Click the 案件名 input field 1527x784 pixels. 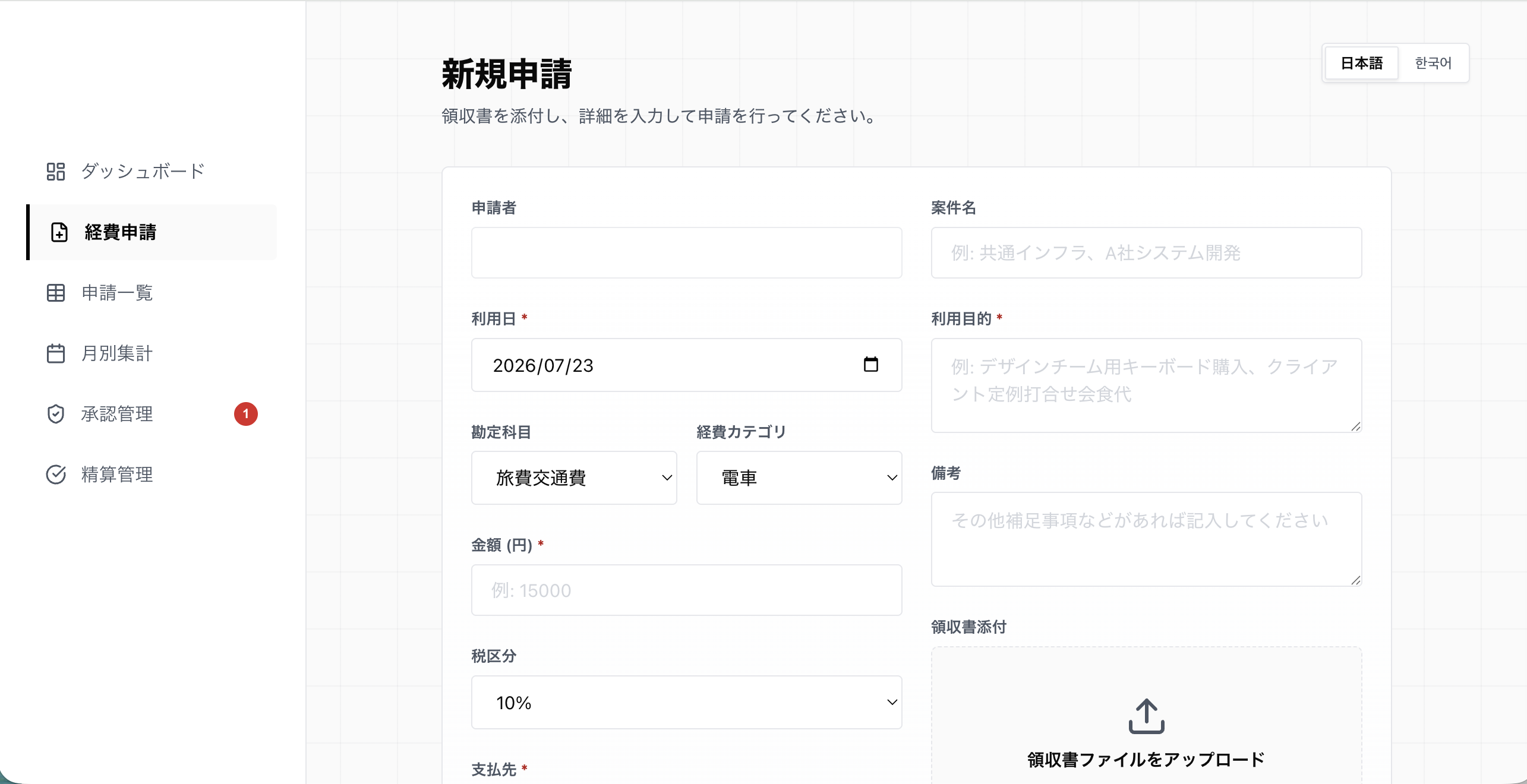1147,252
